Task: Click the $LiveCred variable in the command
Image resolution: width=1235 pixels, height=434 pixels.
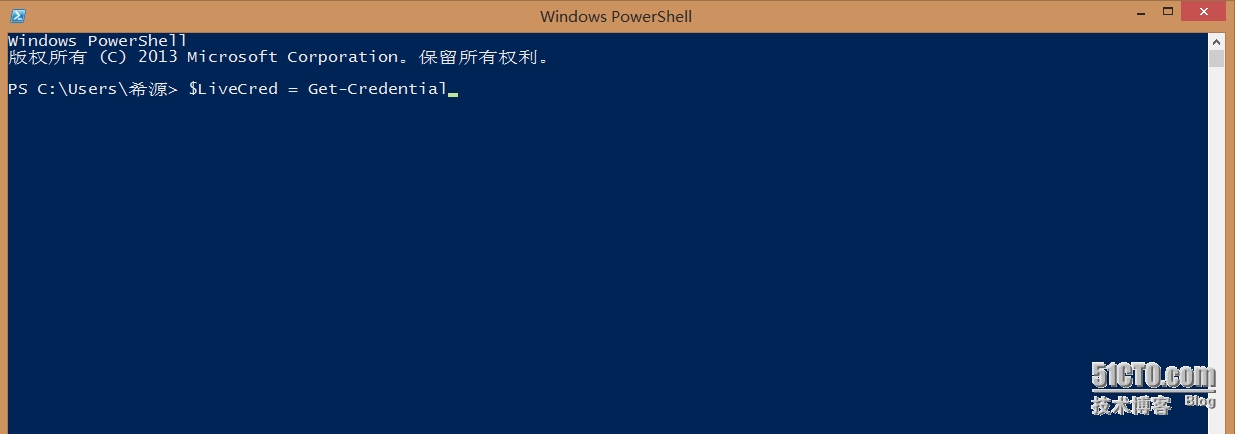Action: [x=232, y=89]
